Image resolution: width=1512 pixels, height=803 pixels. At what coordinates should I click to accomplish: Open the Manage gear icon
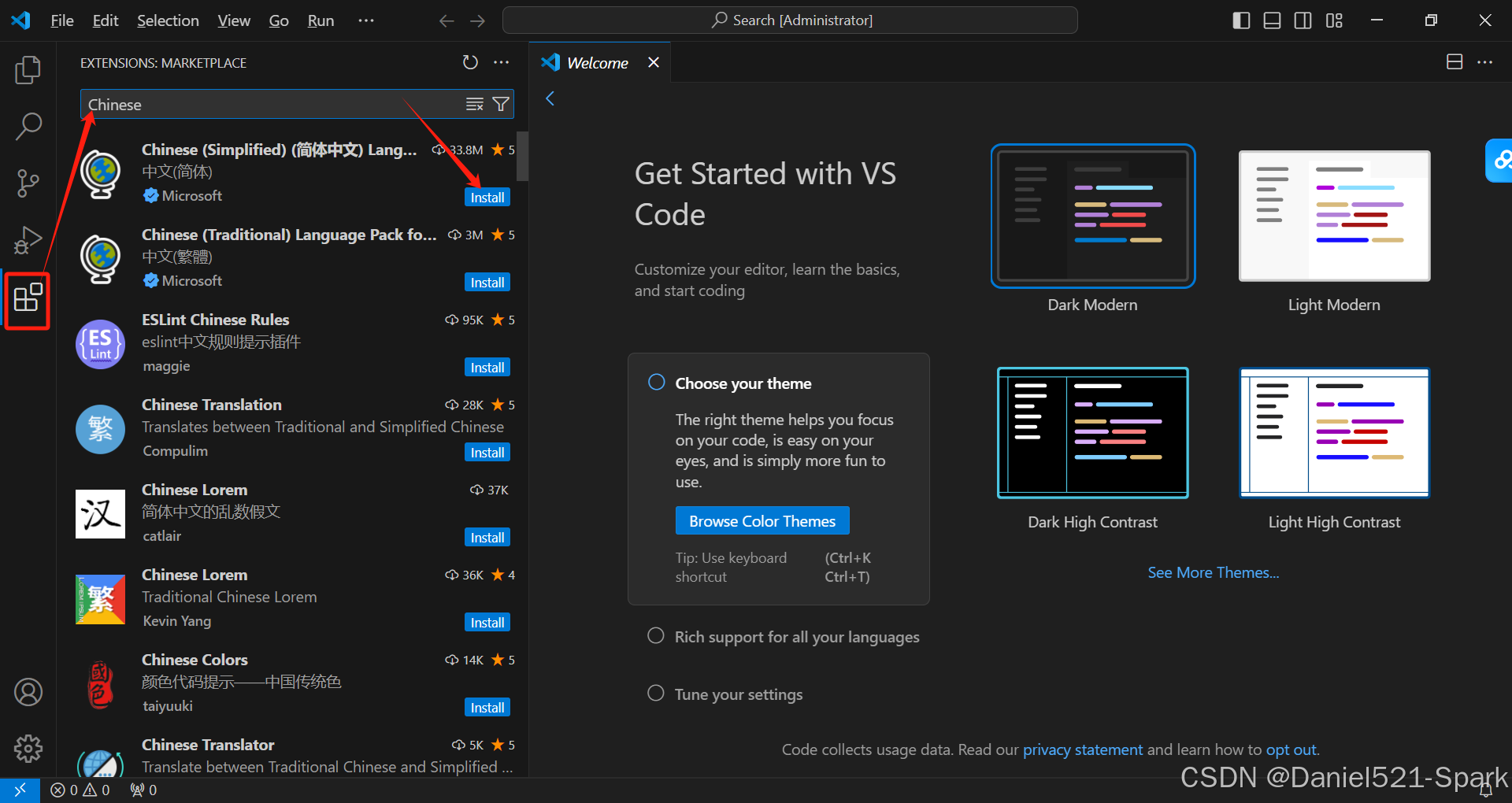pyautogui.click(x=28, y=749)
